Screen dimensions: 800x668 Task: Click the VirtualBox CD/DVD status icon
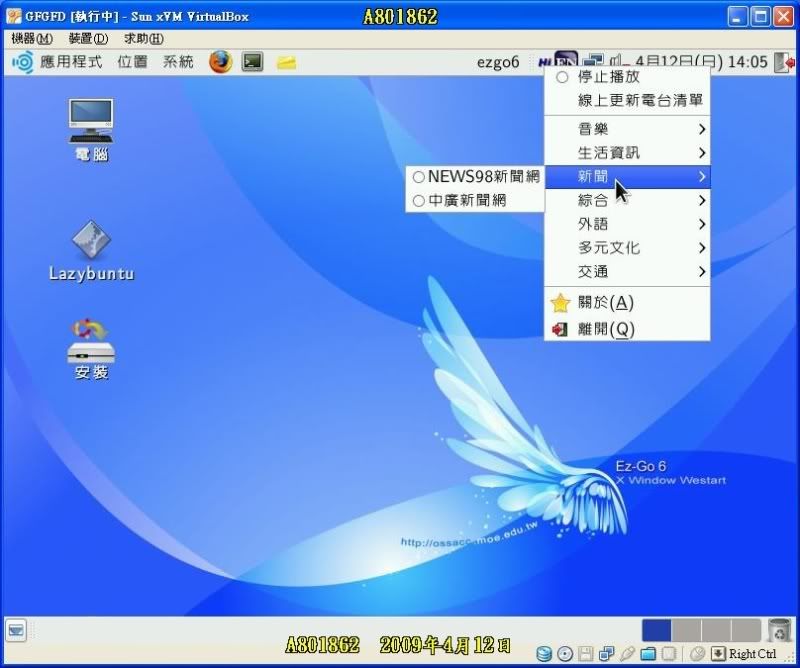pyautogui.click(x=565, y=654)
